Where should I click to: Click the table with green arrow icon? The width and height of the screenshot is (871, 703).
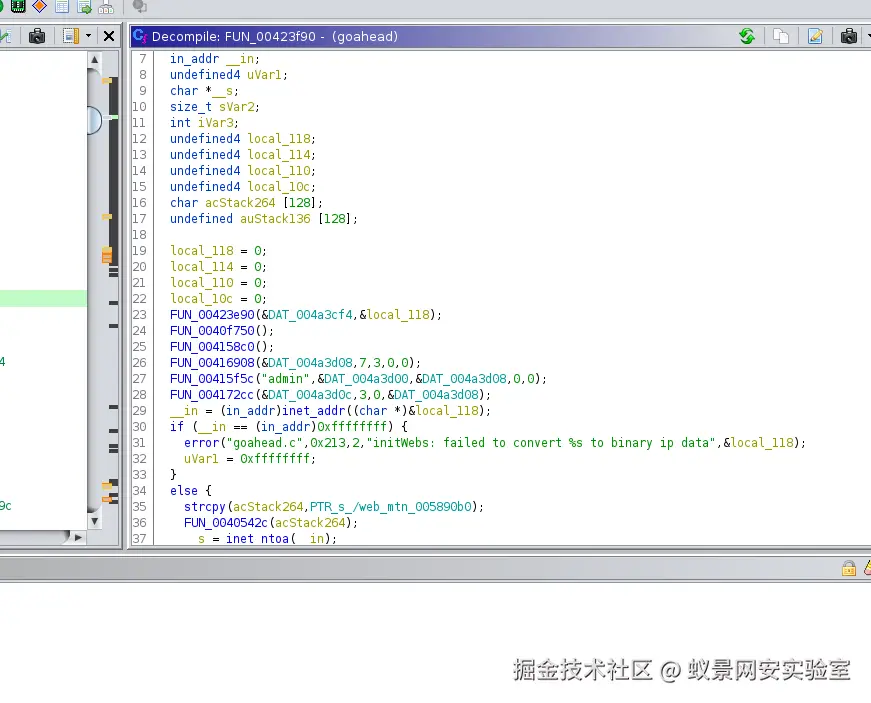click(x=84, y=7)
